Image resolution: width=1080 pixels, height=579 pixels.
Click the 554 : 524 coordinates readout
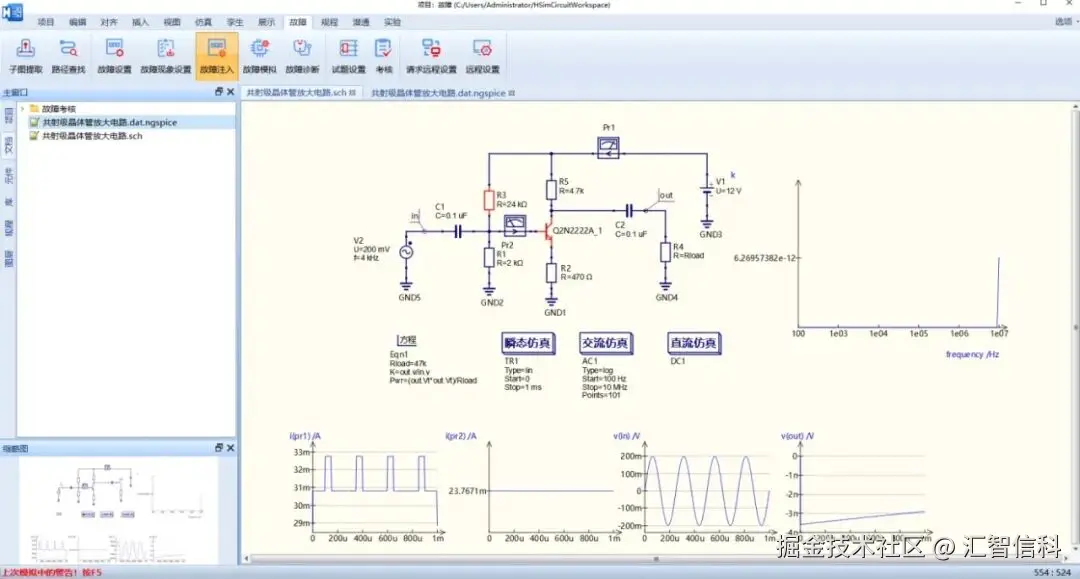tap(1052, 572)
